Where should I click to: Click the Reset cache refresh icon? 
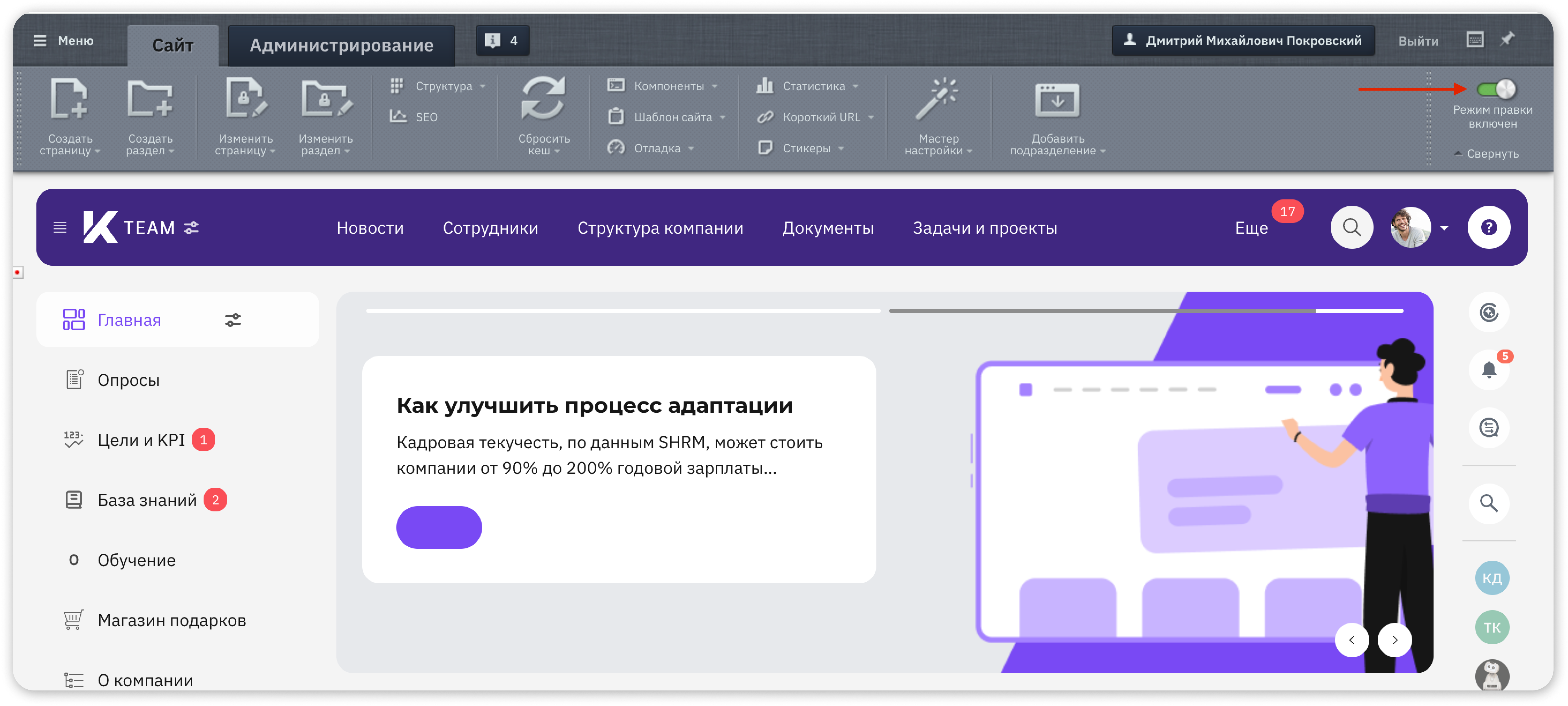[x=543, y=98]
